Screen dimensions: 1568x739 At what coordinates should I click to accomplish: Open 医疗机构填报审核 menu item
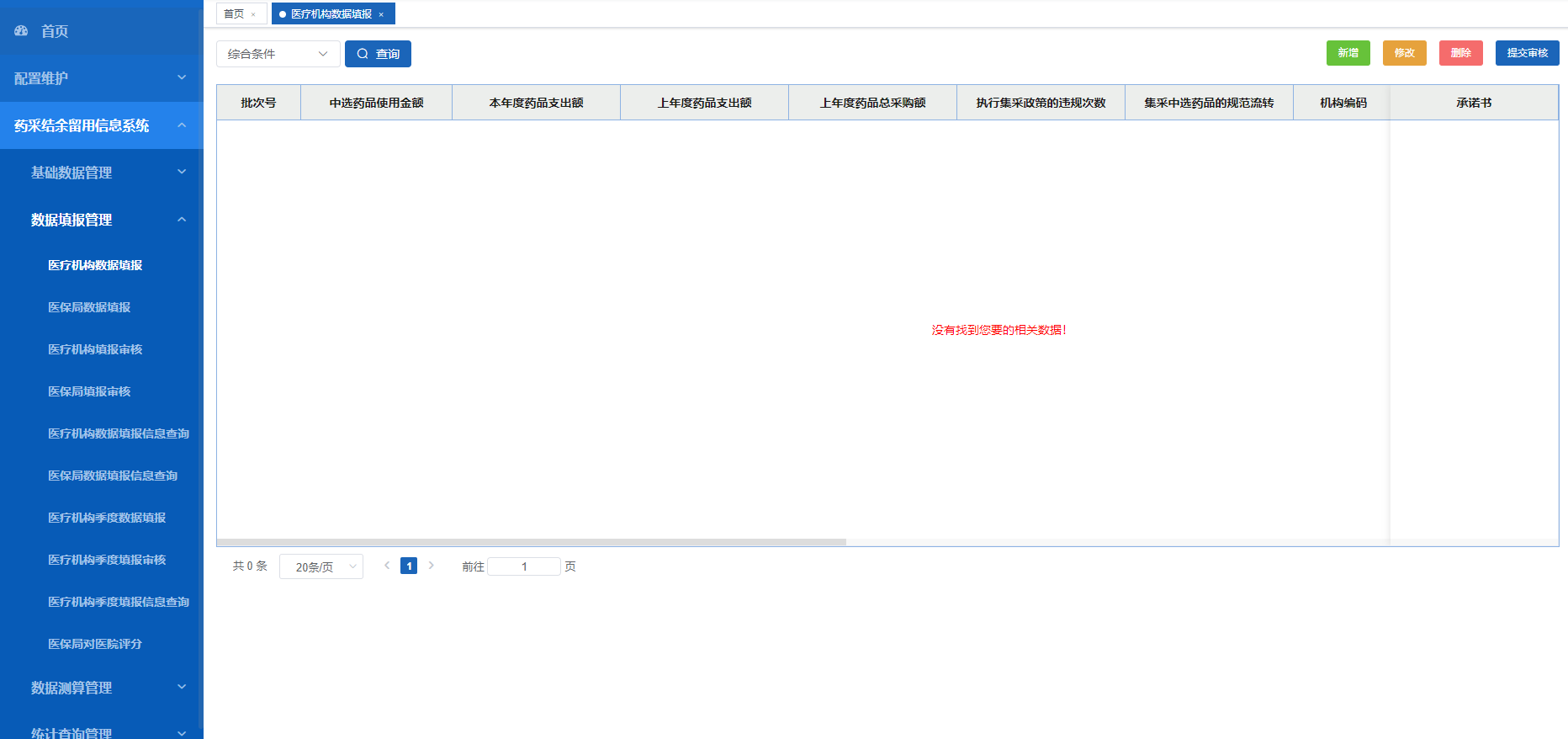[x=95, y=349]
